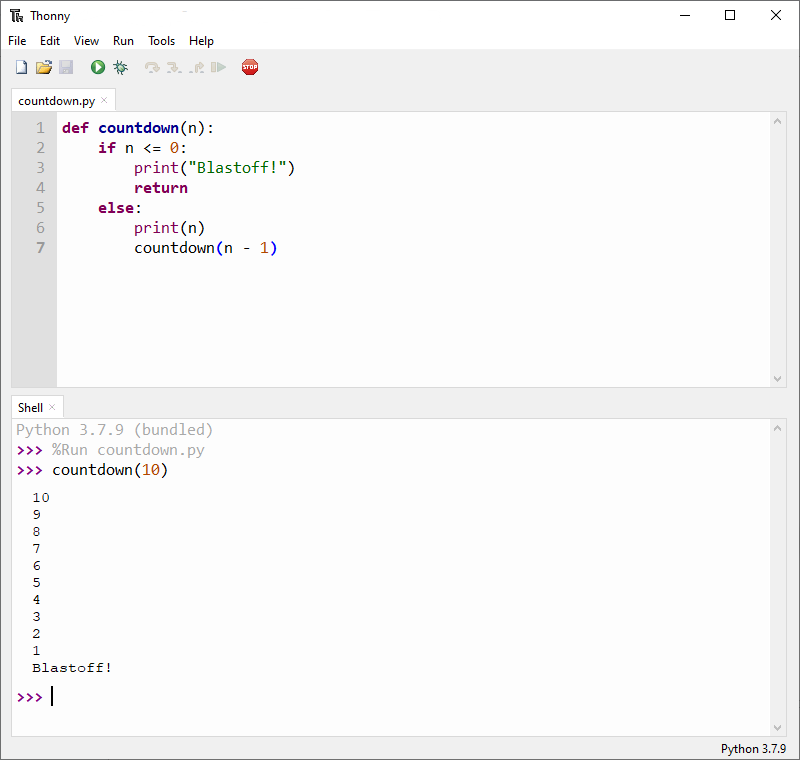800x760 pixels.
Task: Click the 'if n <= 0:' code line
Action: point(142,148)
